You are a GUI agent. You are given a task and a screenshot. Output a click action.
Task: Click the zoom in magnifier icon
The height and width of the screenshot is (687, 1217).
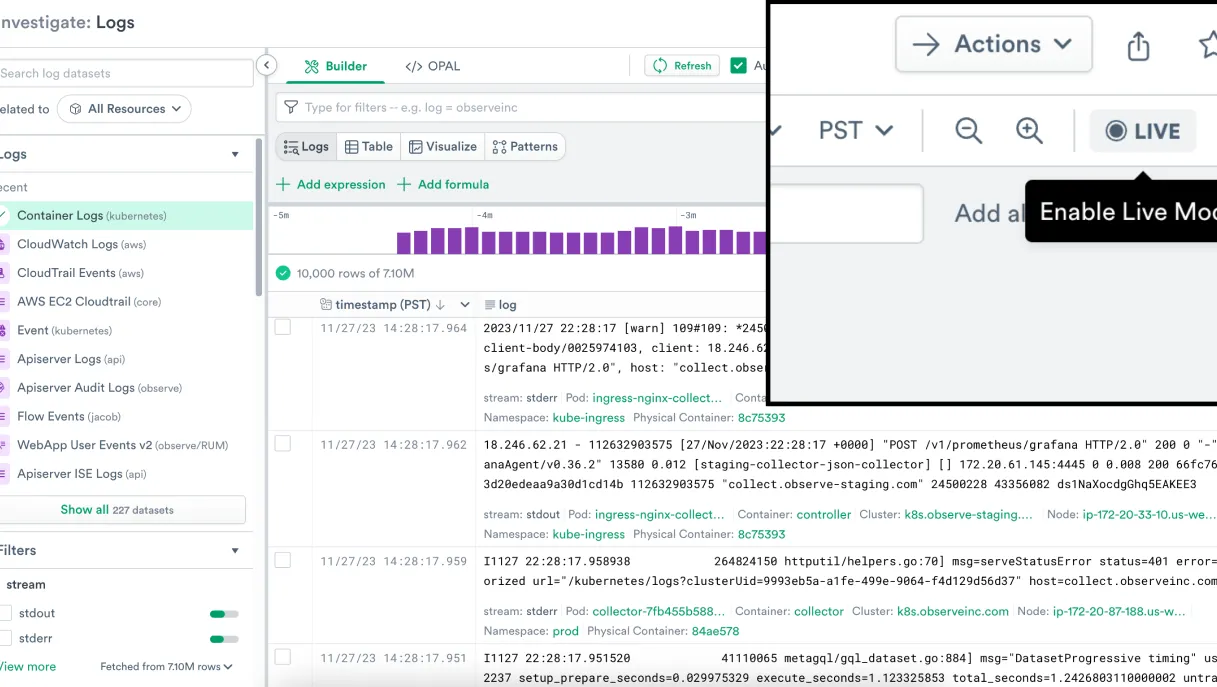pyautogui.click(x=1029, y=131)
